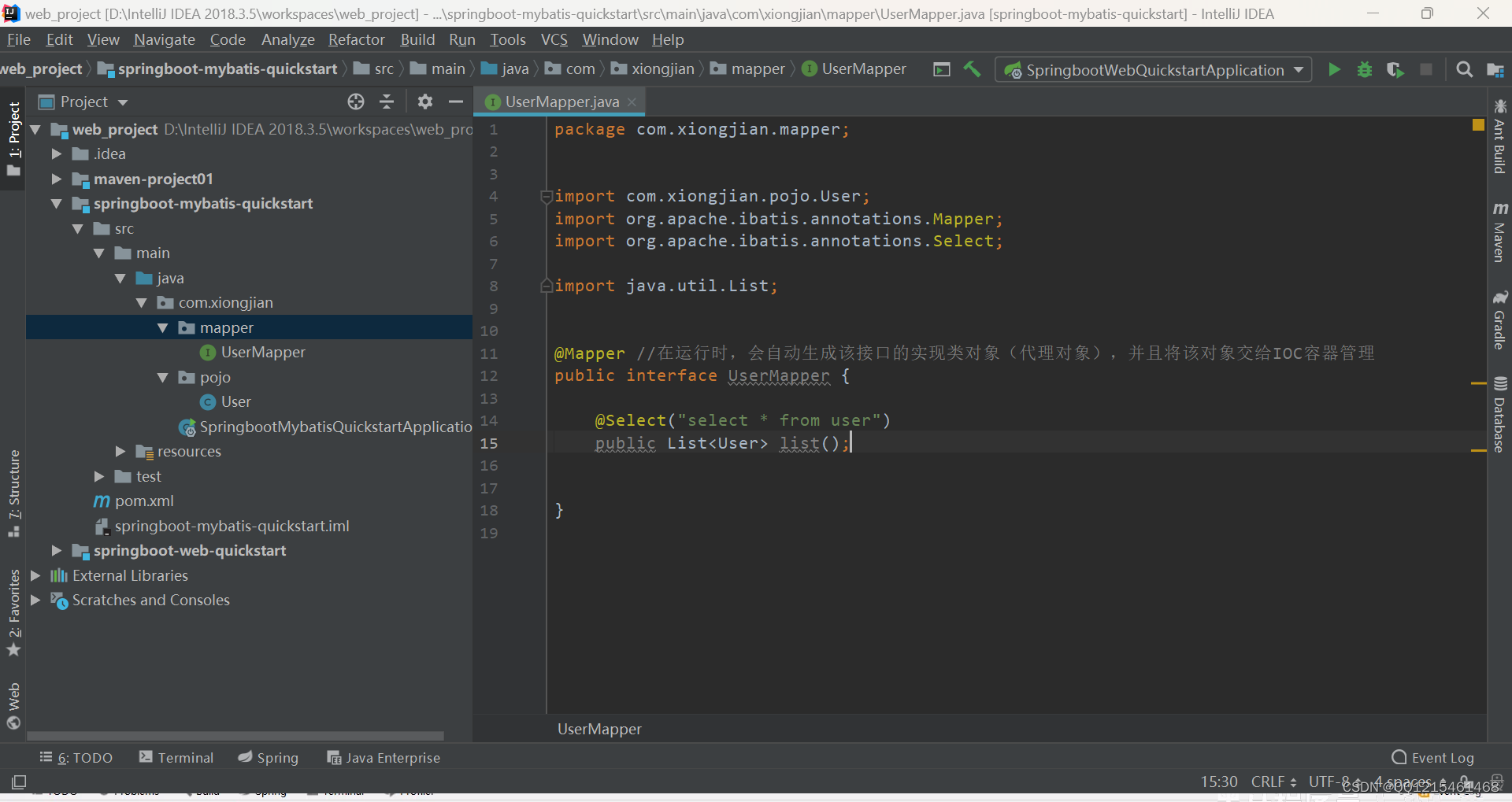This screenshot has height=802, width=1512.
Task: Click UserMapper breadcrumb below editor
Action: pyautogui.click(x=599, y=729)
